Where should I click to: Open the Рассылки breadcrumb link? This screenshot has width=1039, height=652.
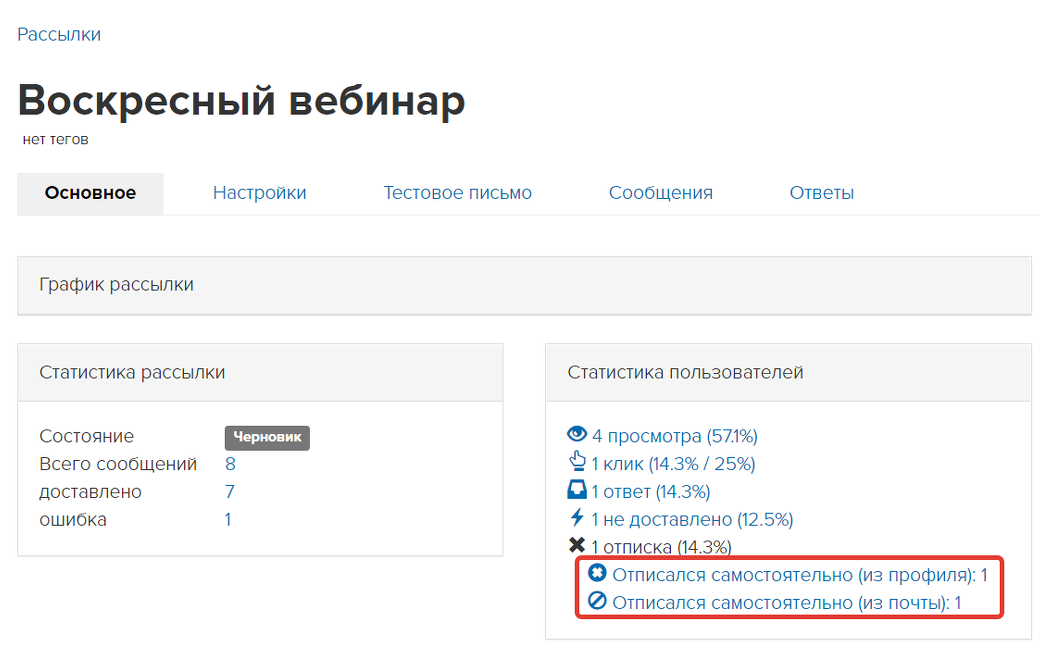(x=59, y=34)
